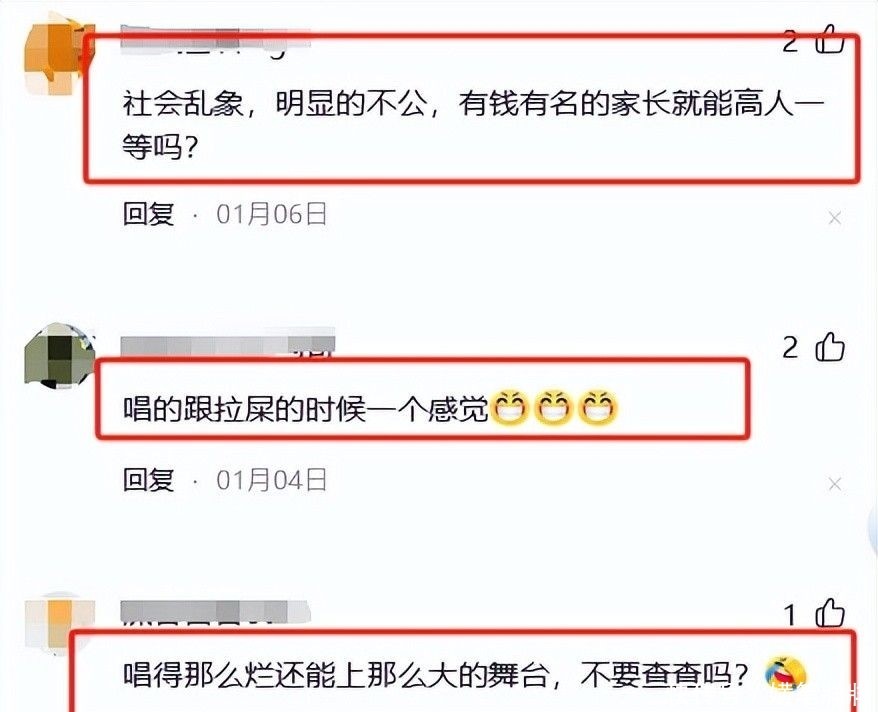Like the comment about 唱的跟拉屎
The height and width of the screenshot is (712, 878).
(x=830, y=347)
